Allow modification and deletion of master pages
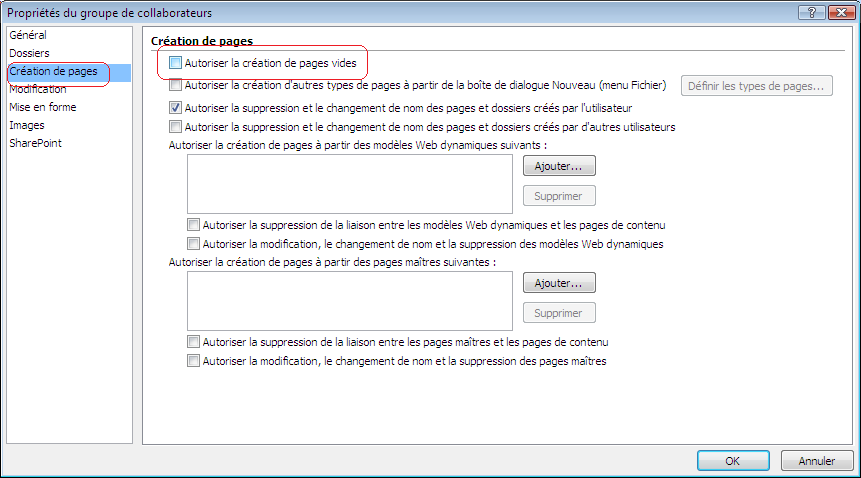Viewport: 861px width, 478px height. point(193,361)
